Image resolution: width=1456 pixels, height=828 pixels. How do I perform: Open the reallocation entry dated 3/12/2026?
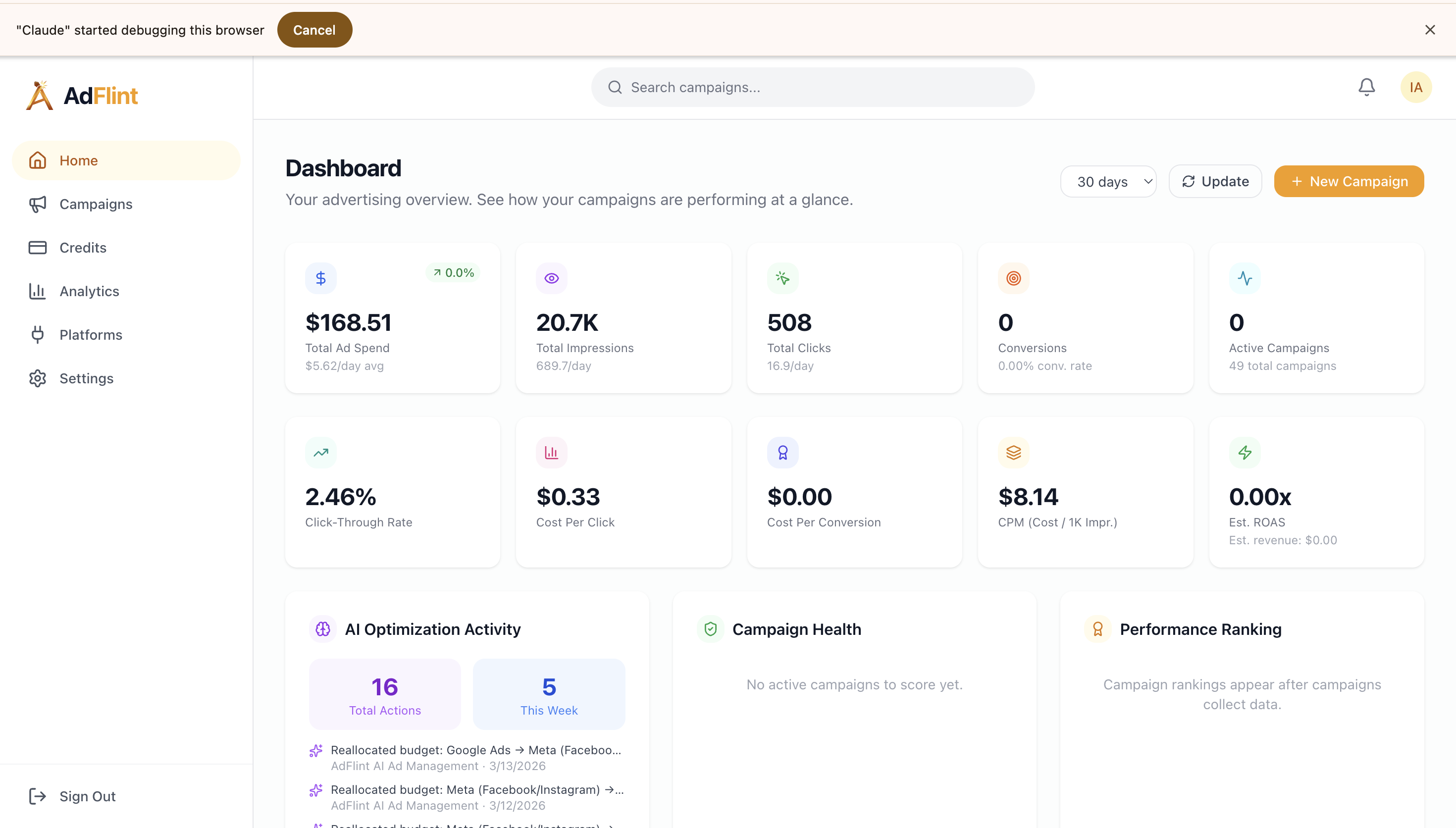tap(467, 797)
